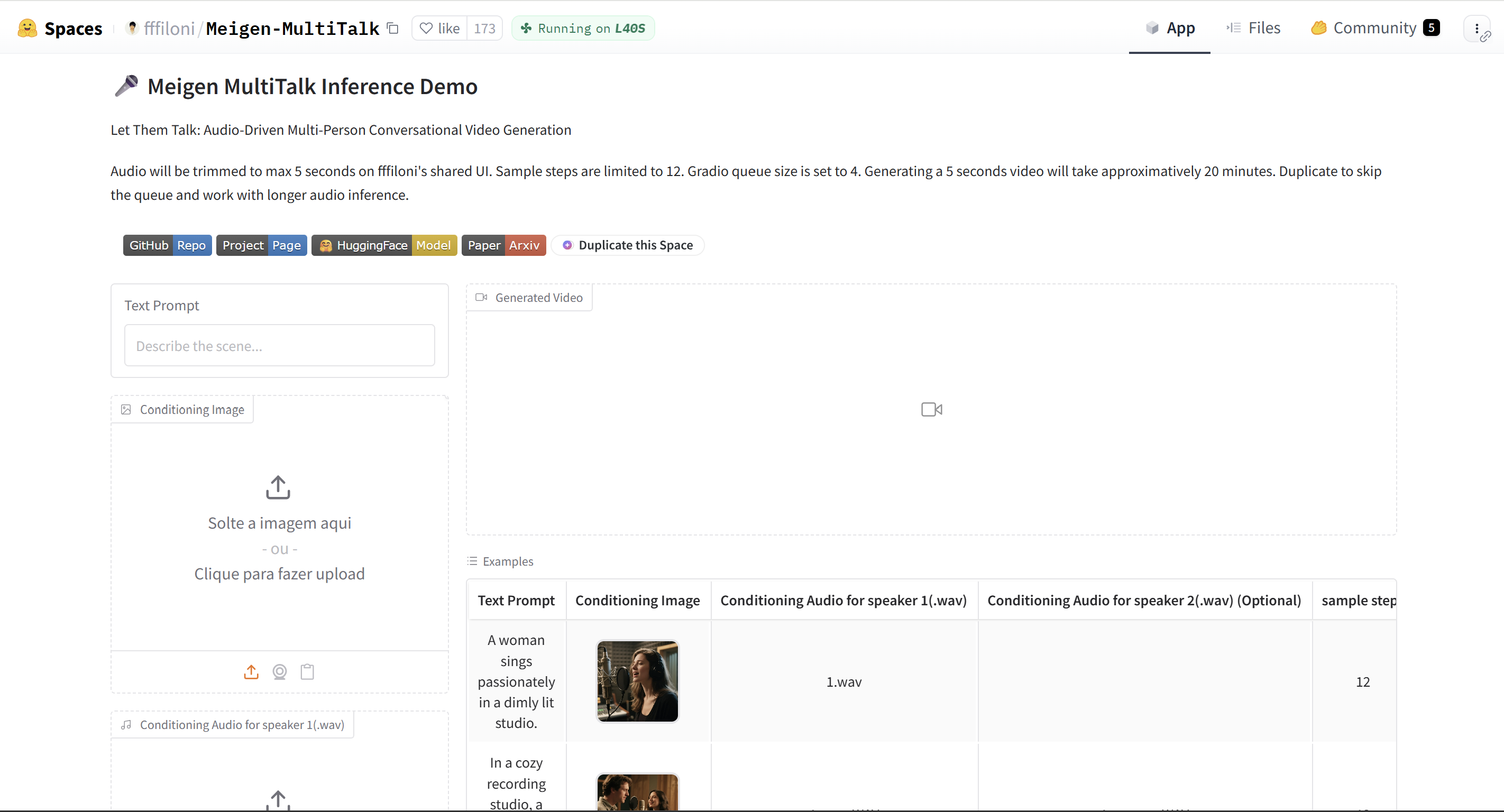
Task: Open the Meigen-MultiTalk space title link
Action: coord(292,28)
